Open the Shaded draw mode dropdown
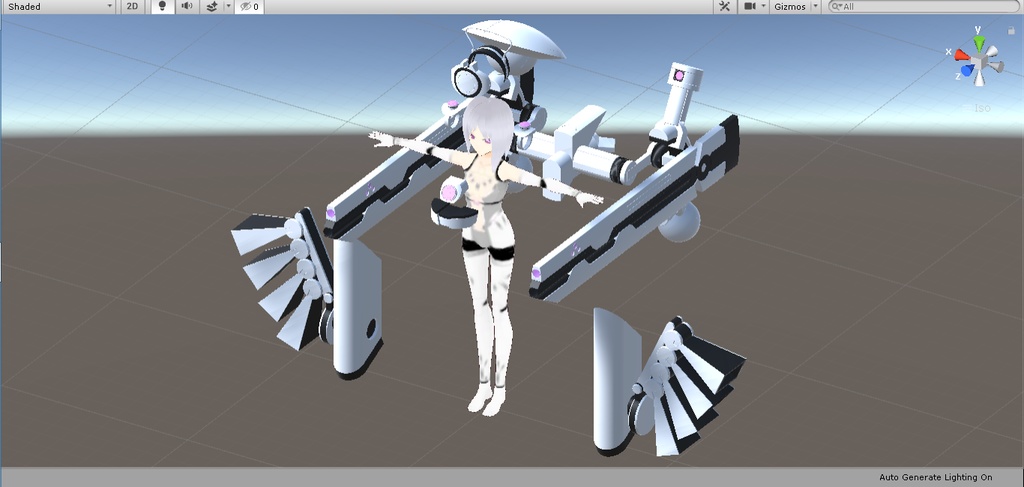1024x487 pixels. pos(59,7)
